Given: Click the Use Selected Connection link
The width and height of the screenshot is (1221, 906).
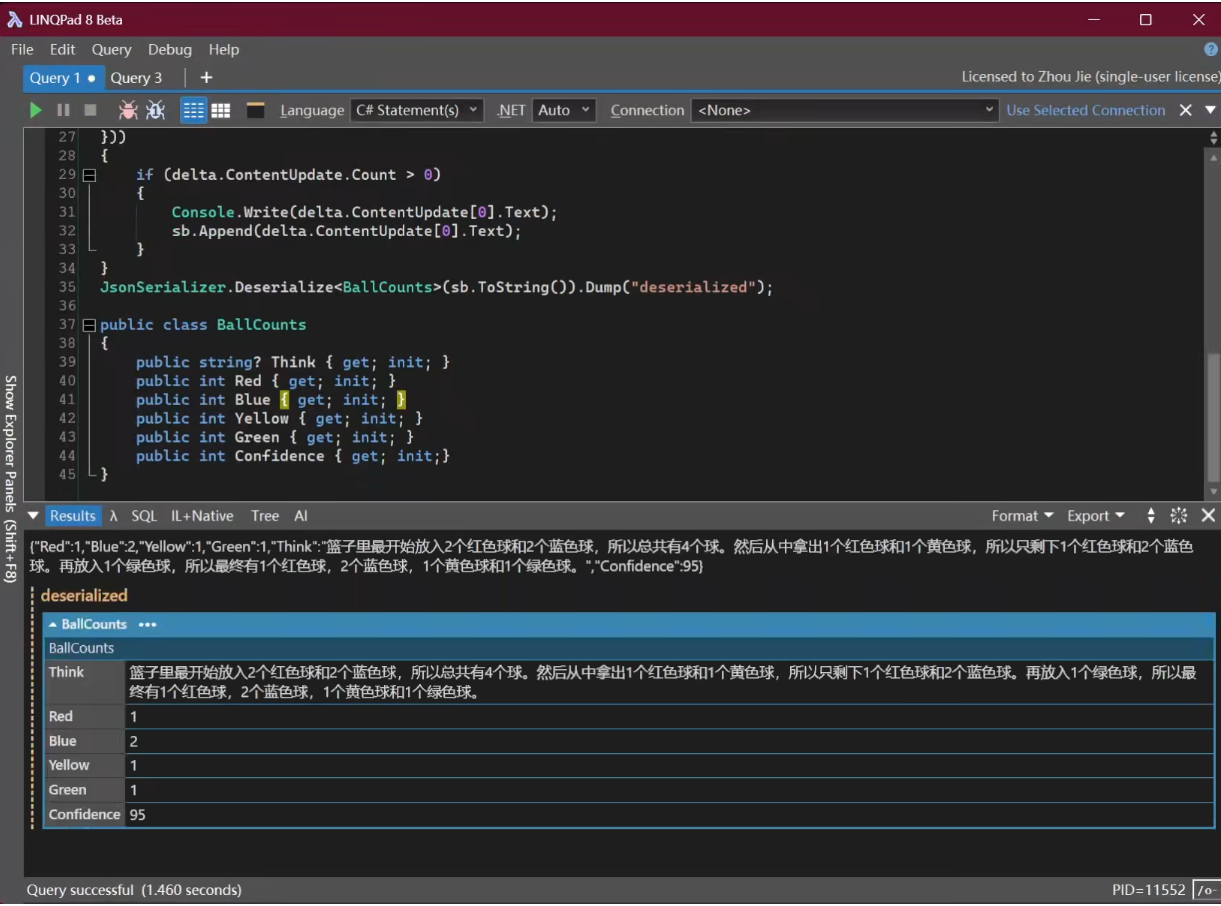Looking at the screenshot, I should (1085, 110).
